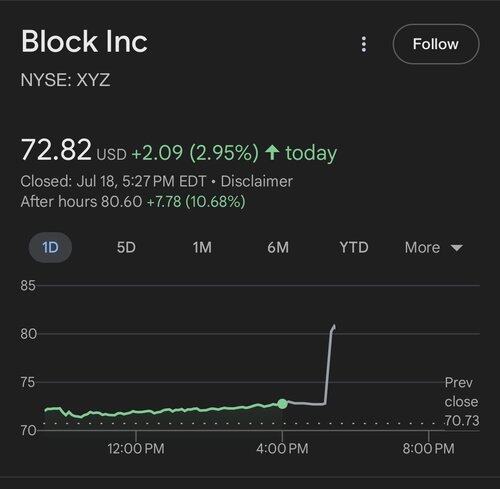Select the 1D time range tab
The image size is (500, 489).
tap(50, 248)
